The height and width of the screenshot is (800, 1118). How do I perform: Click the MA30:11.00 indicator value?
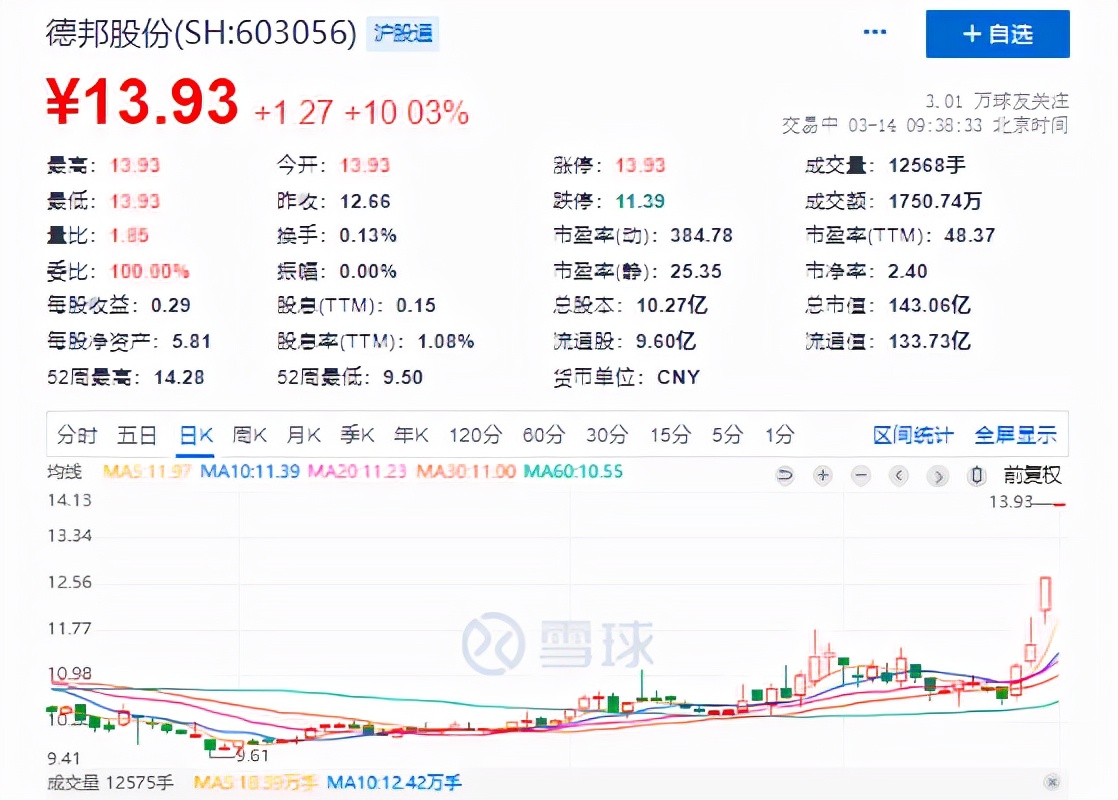(x=466, y=471)
